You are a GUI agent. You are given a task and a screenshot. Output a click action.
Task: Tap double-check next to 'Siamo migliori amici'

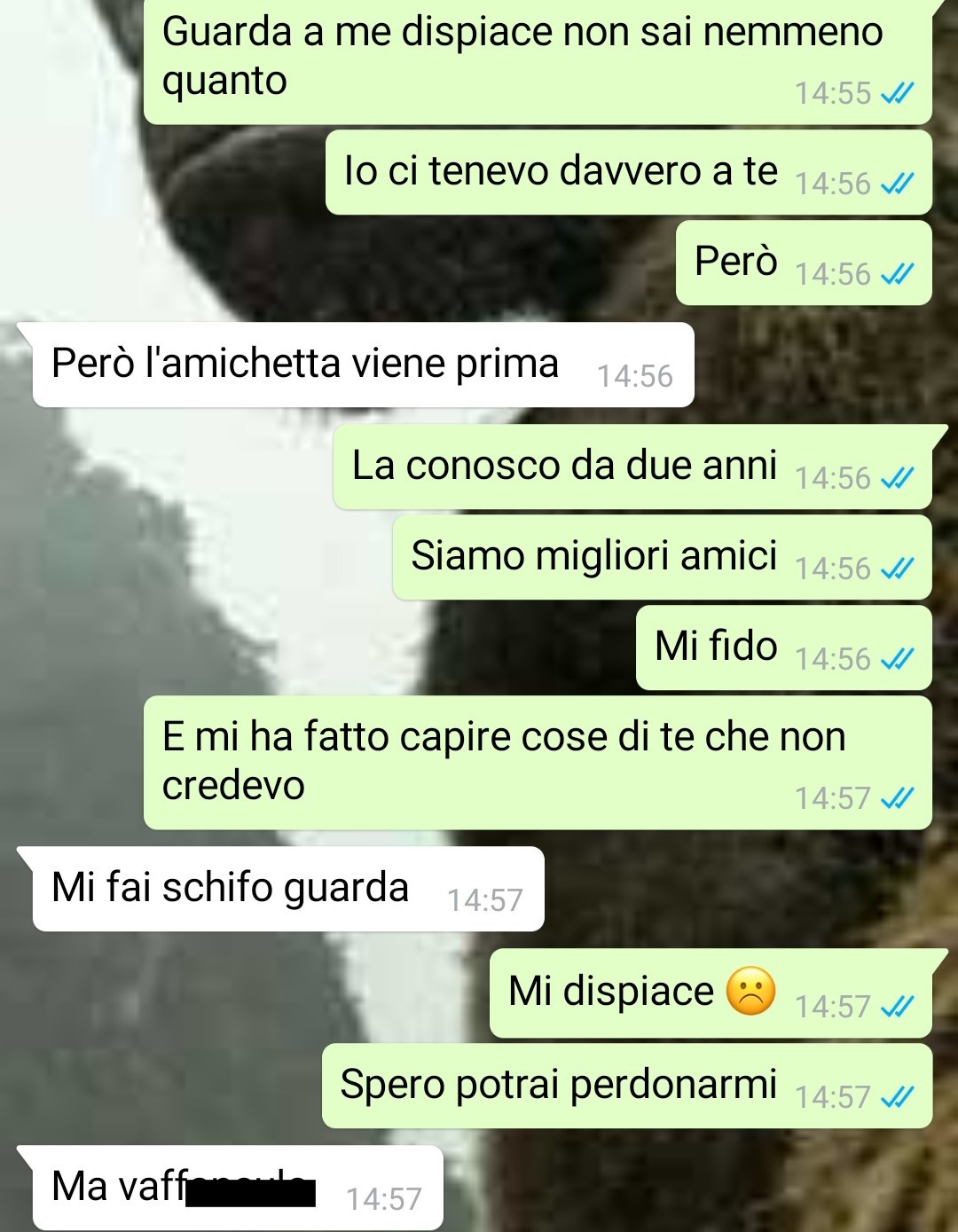[897, 569]
